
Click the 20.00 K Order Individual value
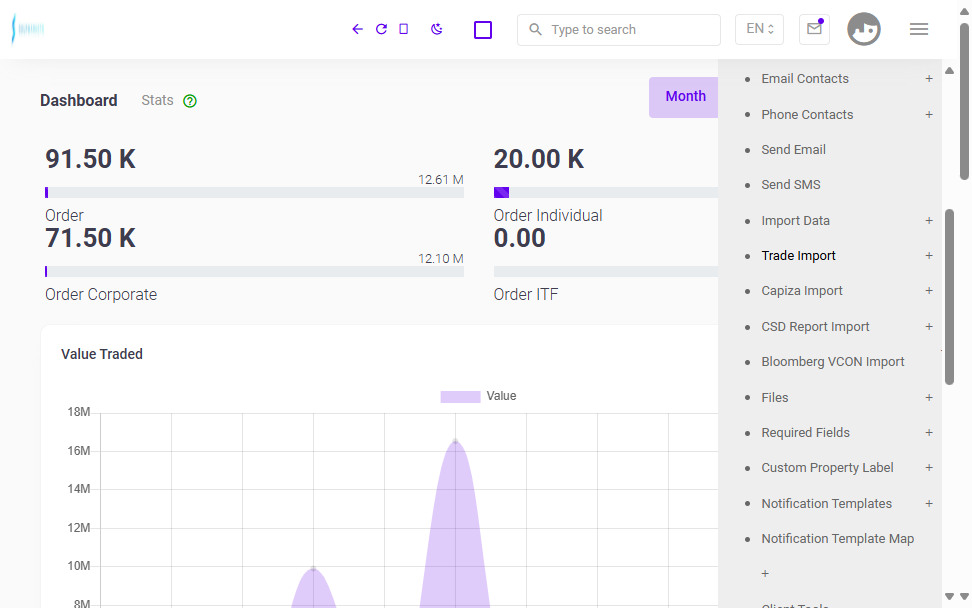click(539, 159)
